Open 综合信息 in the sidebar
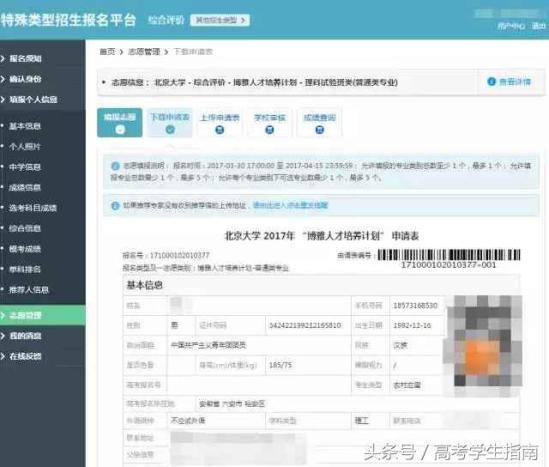 [x=25, y=229]
